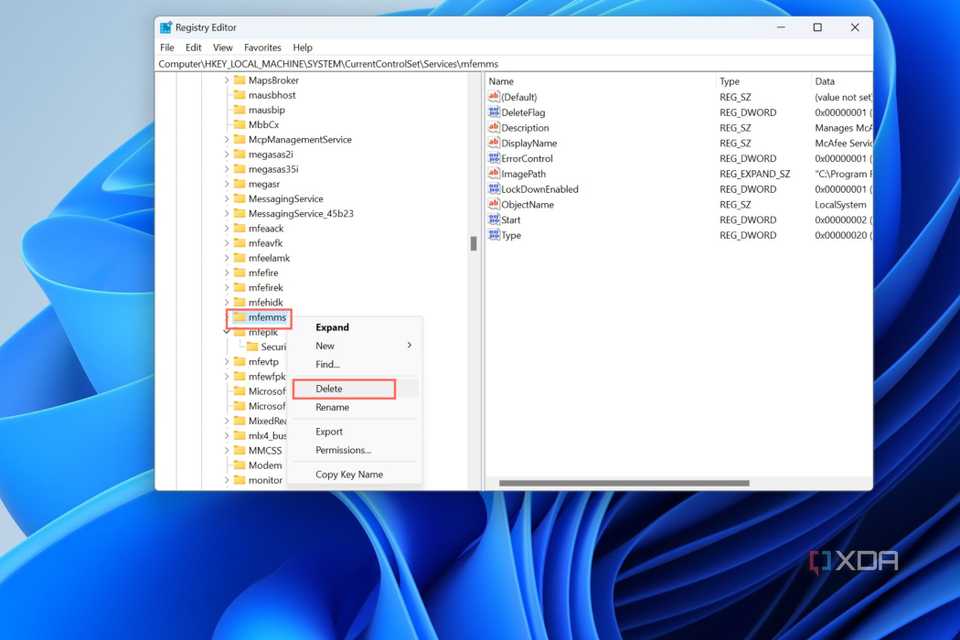Choose Find... in the context menu
The image size is (960, 640).
pyautogui.click(x=355, y=364)
